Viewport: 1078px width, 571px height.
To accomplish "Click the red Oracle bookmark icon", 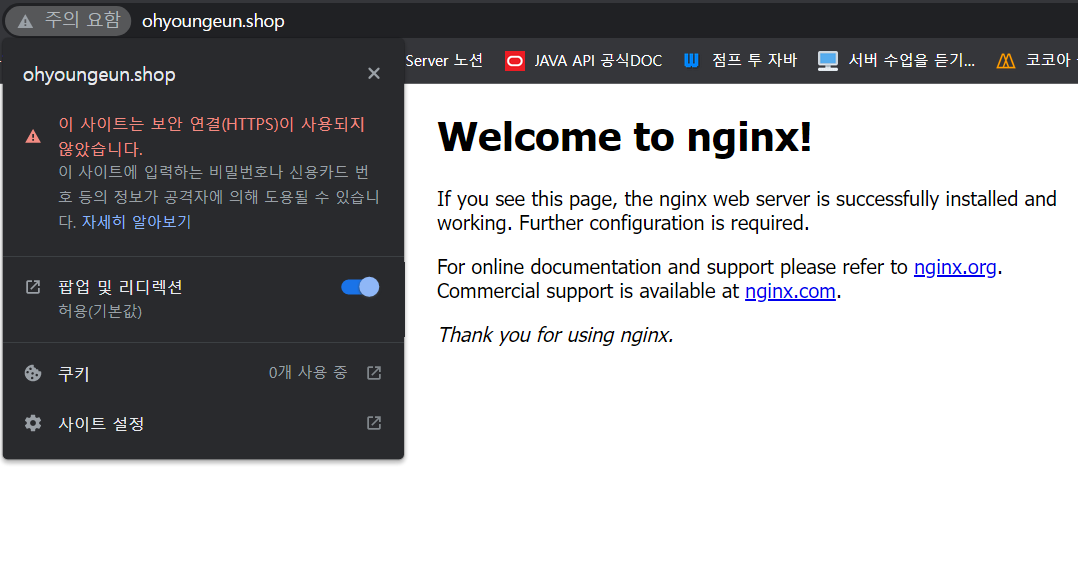I will [515, 61].
